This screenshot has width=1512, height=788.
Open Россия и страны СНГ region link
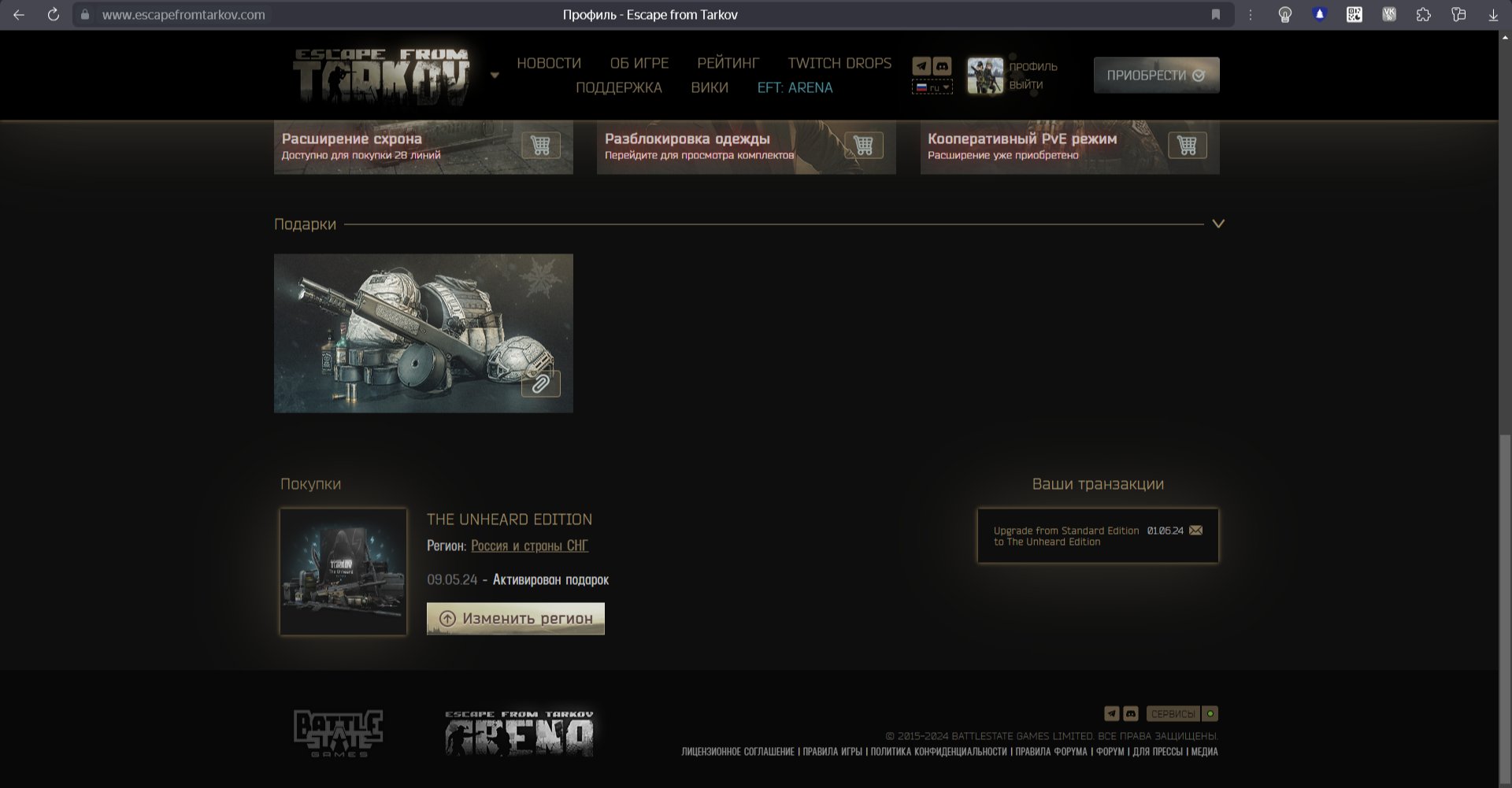(x=529, y=546)
